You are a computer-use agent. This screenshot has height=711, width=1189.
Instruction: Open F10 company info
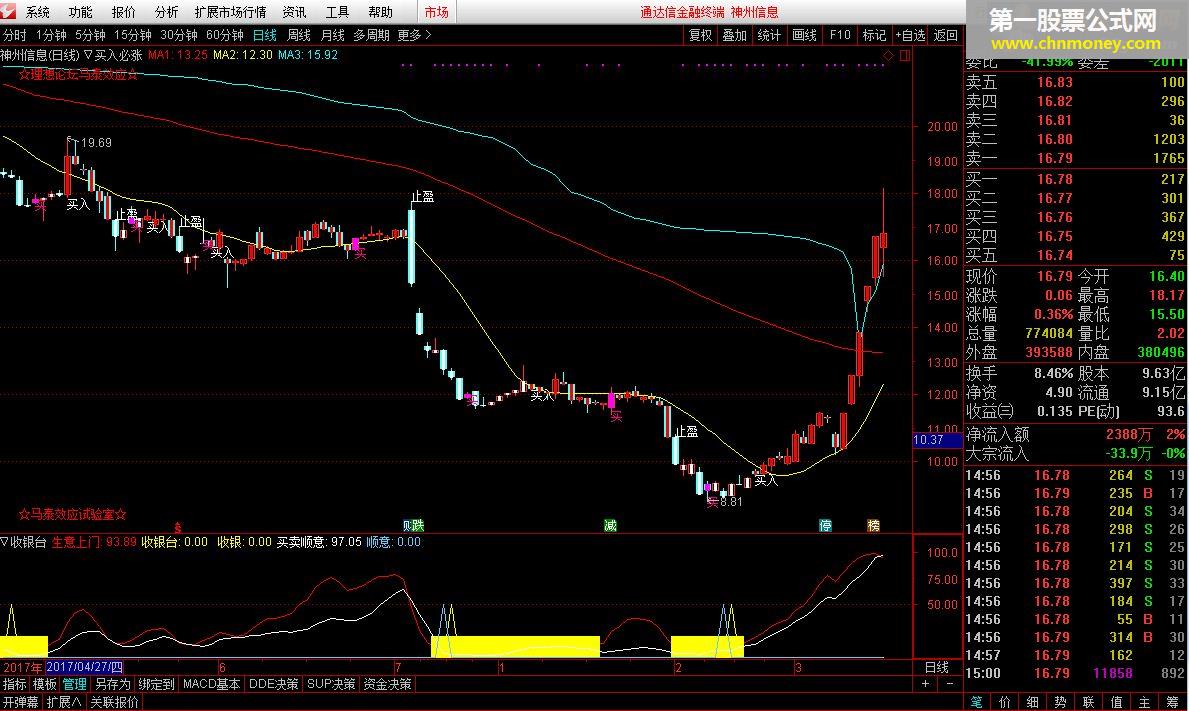click(x=839, y=35)
